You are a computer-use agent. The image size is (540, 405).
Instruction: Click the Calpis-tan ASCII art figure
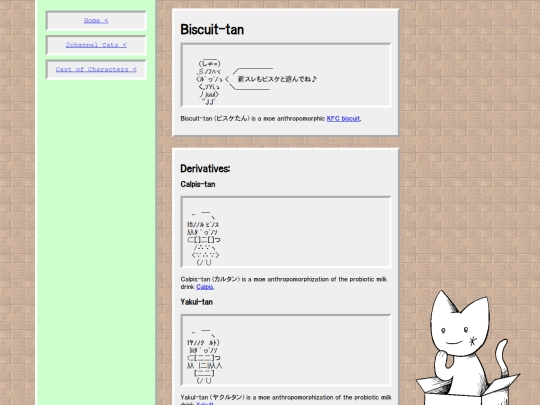pos(204,238)
